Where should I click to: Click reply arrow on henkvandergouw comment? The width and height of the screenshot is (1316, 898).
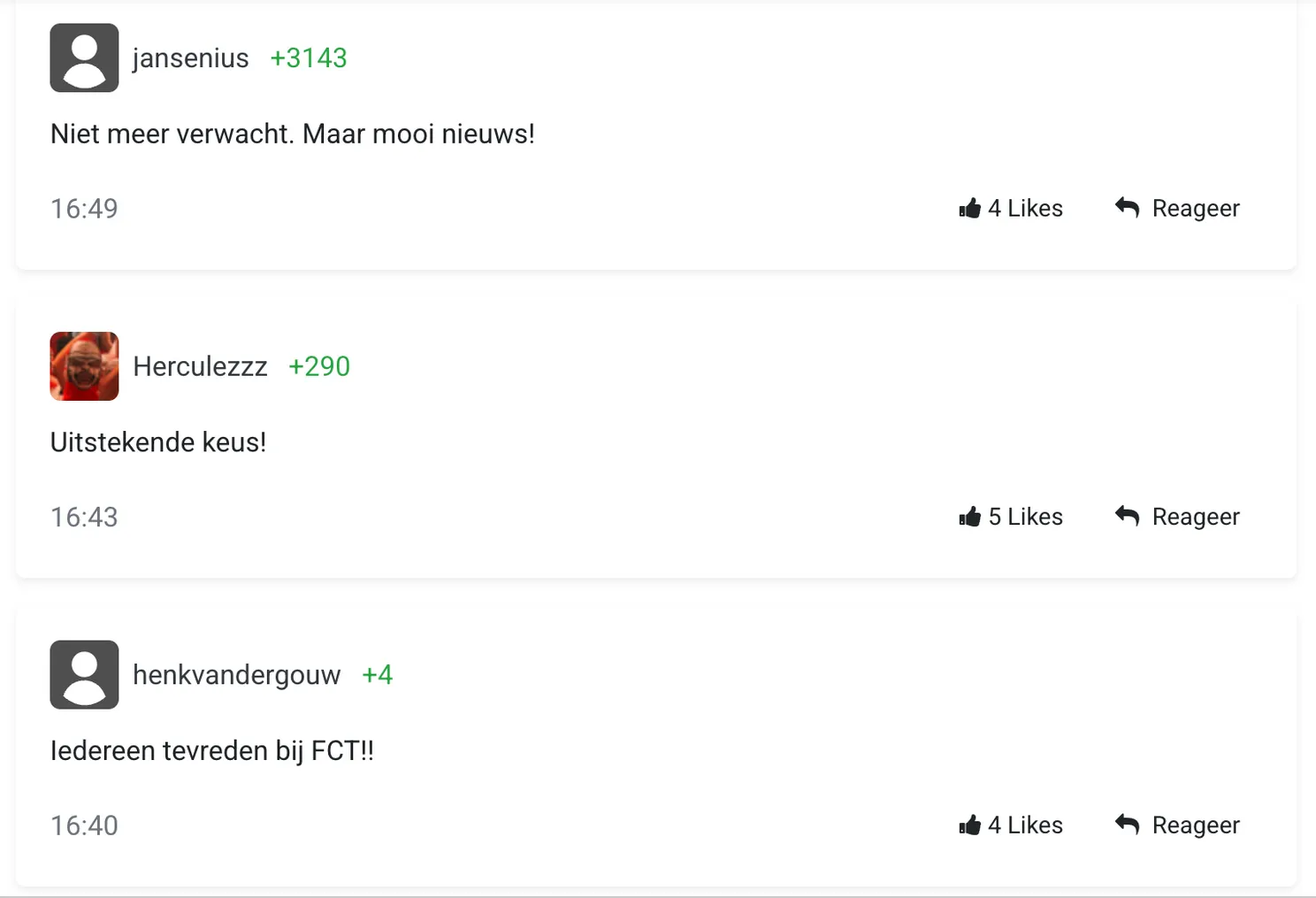(x=1127, y=825)
